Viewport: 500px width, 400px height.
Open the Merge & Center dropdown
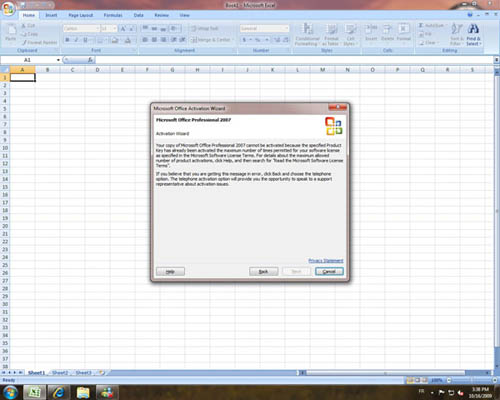pyautogui.click(x=233, y=40)
